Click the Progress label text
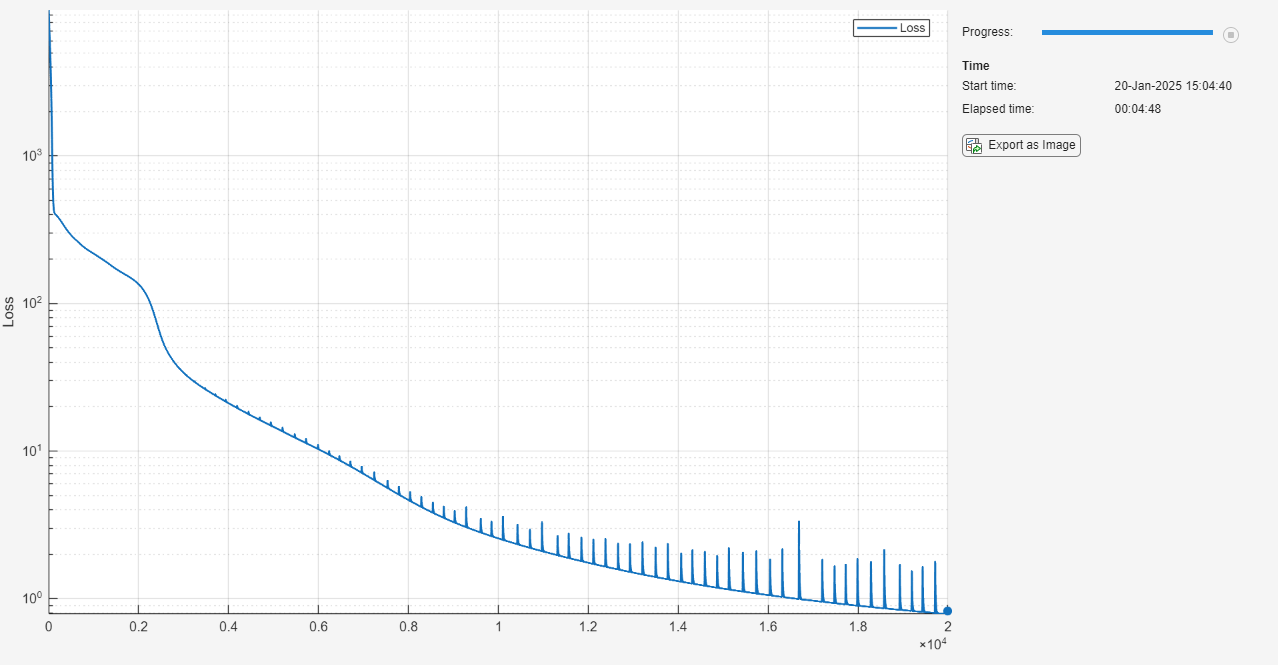Screen dimensions: 1278x665 [x=987, y=32]
